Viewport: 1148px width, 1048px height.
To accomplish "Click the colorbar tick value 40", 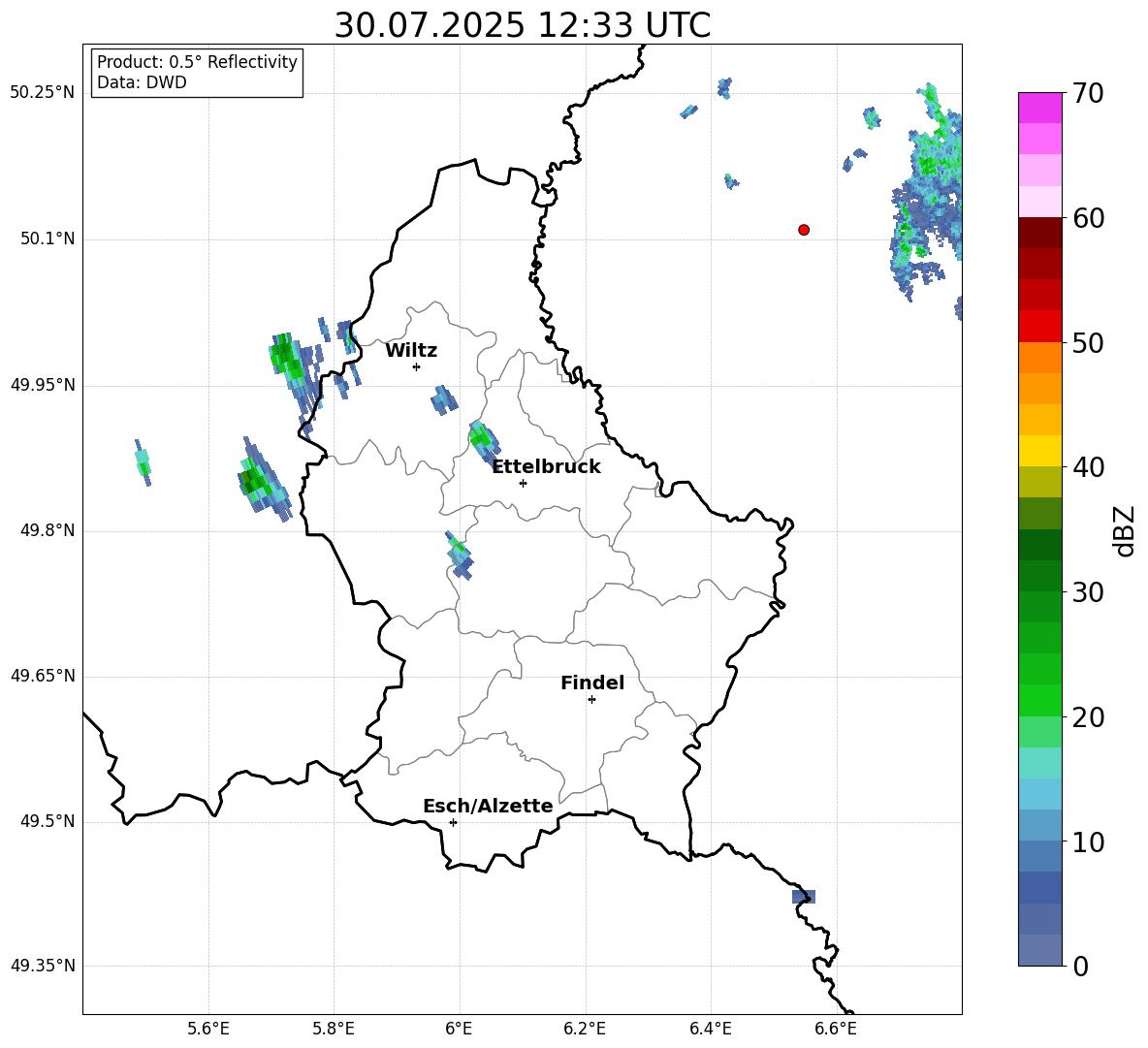I will pos(1087,467).
